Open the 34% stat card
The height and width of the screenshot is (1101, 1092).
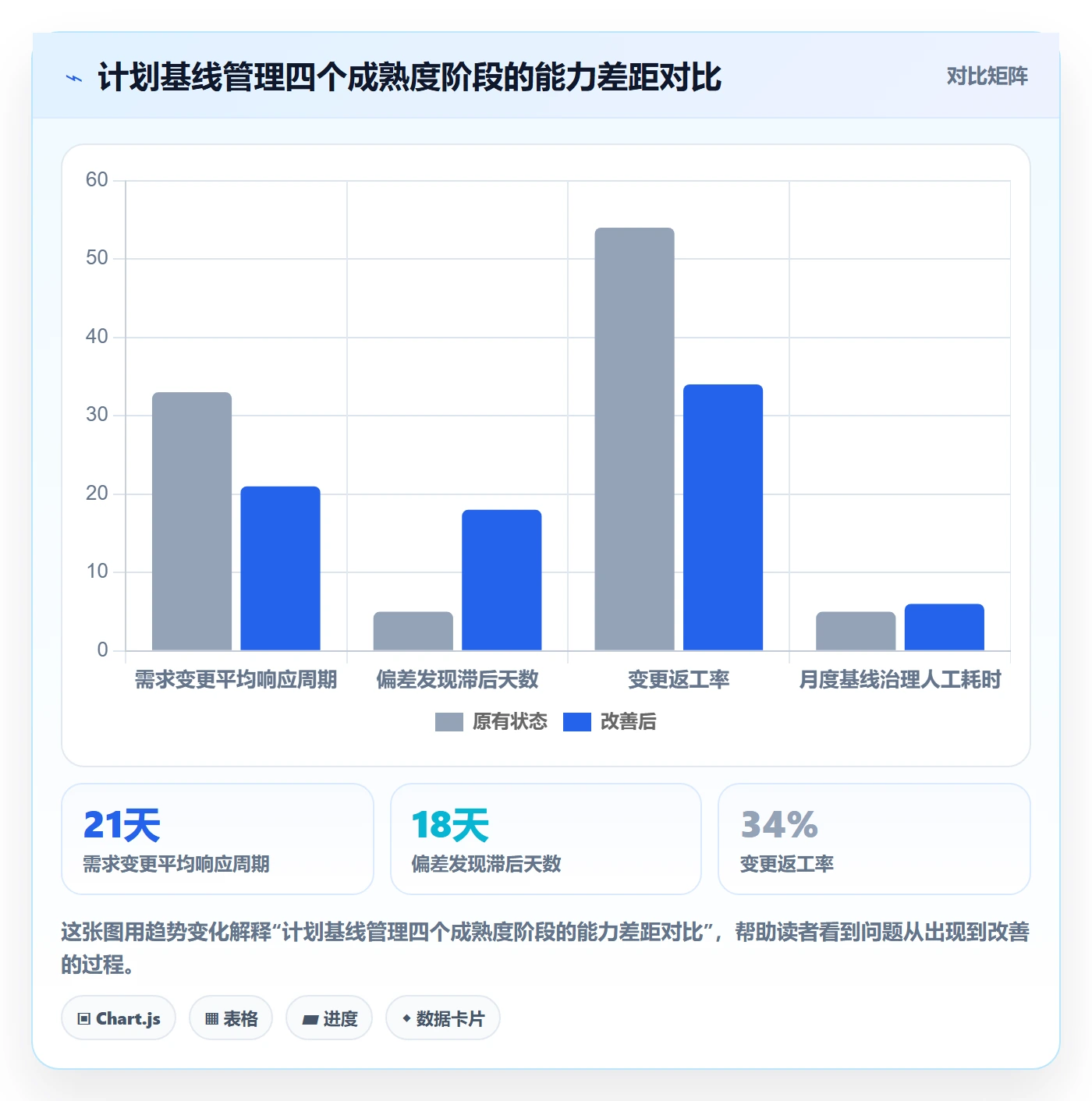(874, 839)
